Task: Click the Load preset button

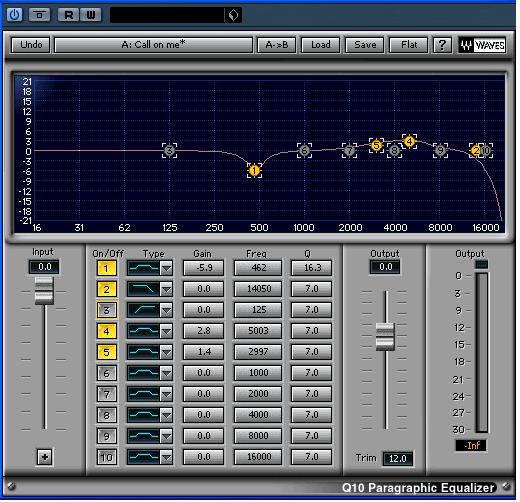Action: (320, 45)
